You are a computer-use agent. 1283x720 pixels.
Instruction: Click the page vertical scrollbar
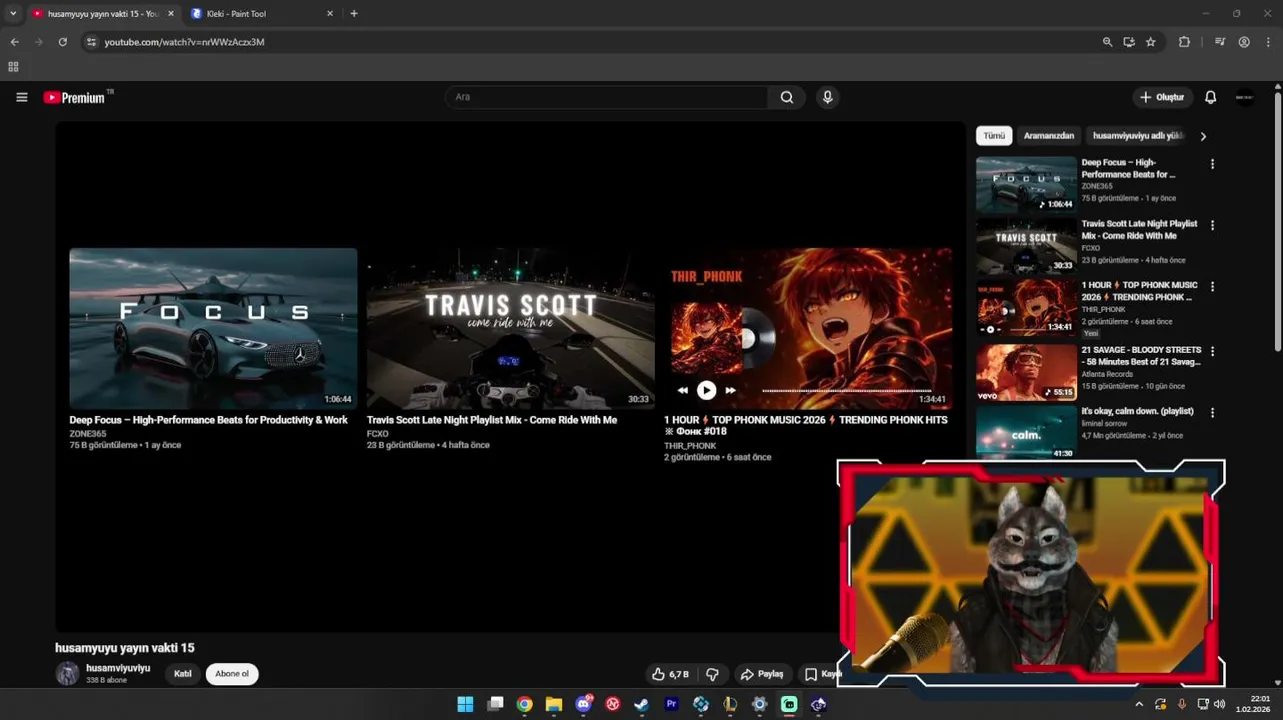click(x=1278, y=220)
